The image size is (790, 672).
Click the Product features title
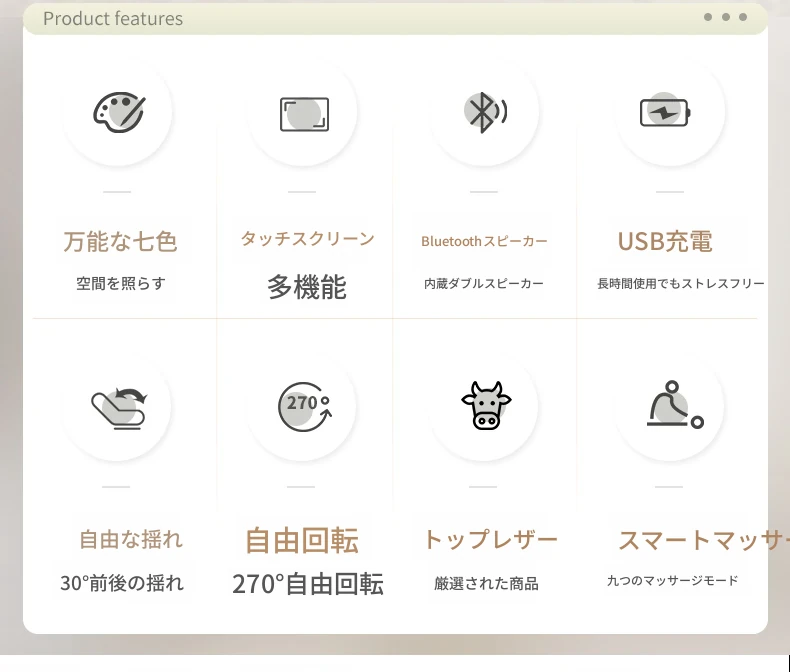click(x=113, y=19)
